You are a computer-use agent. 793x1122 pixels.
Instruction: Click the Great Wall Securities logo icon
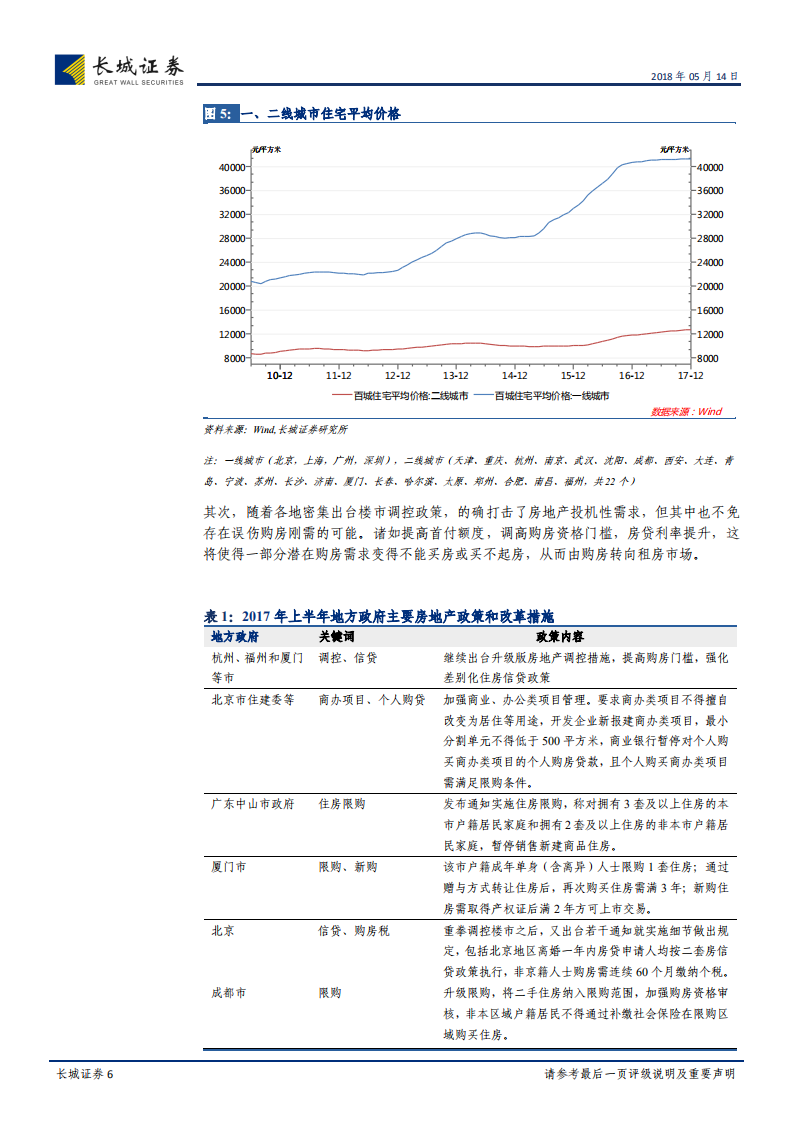pos(69,70)
